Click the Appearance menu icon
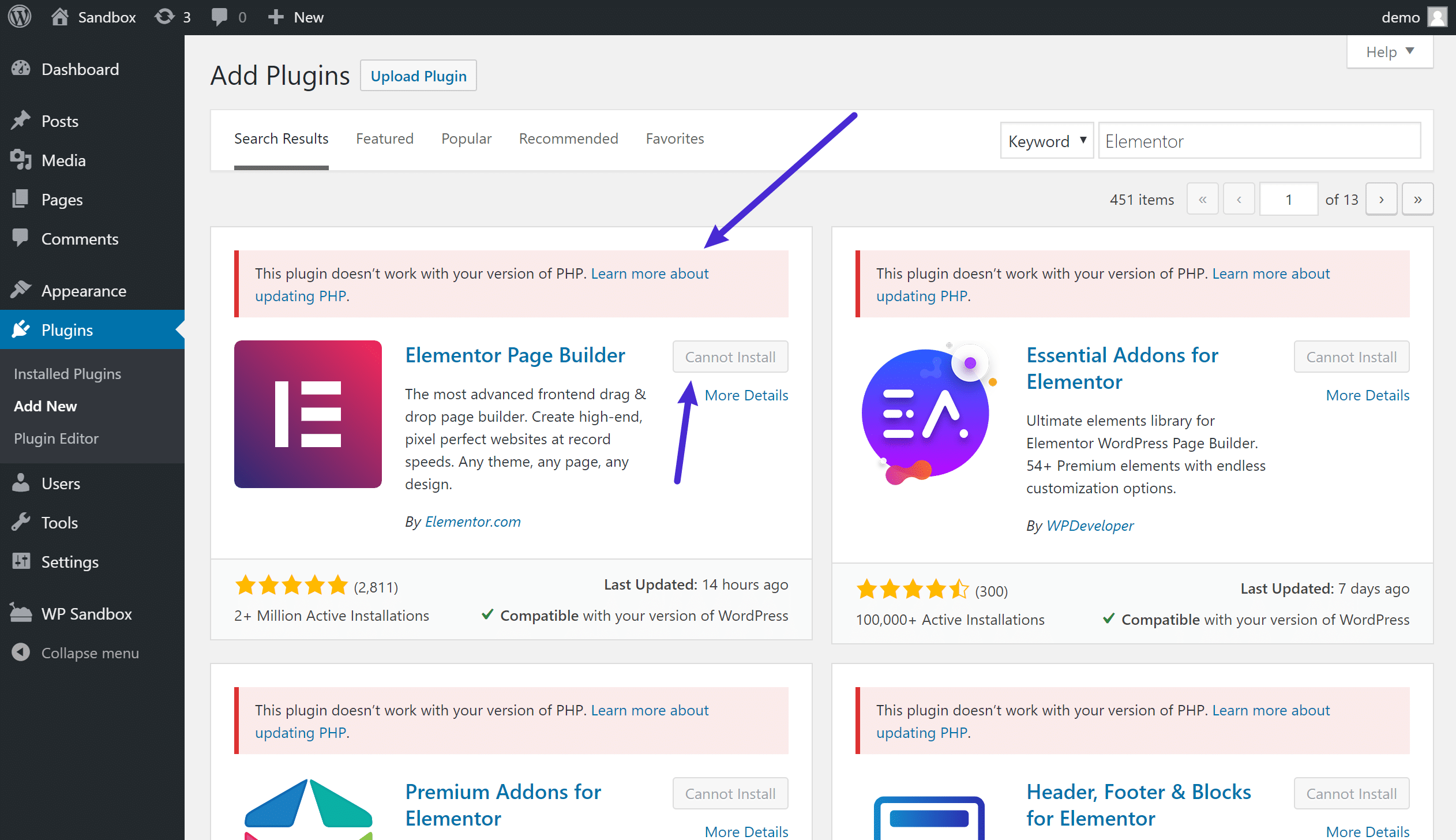The height and width of the screenshot is (840, 1456). click(22, 290)
